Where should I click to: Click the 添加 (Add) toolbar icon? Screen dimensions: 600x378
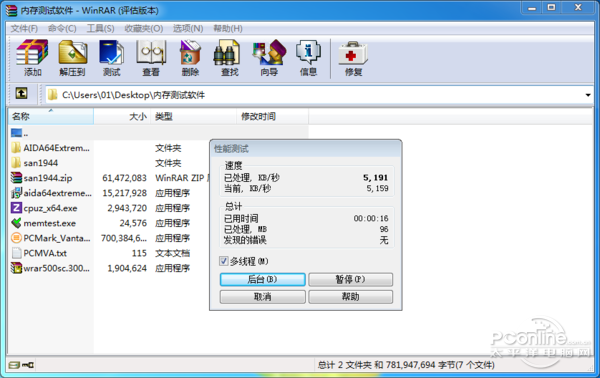(x=33, y=58)
